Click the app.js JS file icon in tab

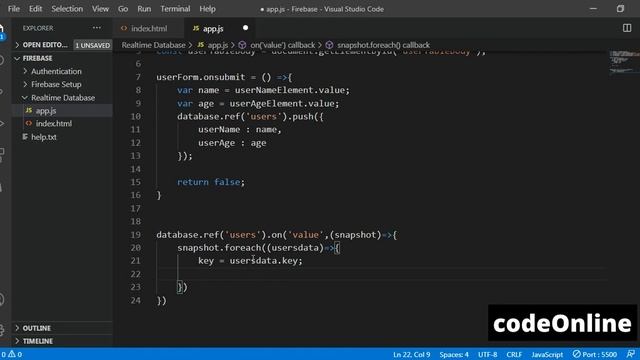click(x=196, y=28)
